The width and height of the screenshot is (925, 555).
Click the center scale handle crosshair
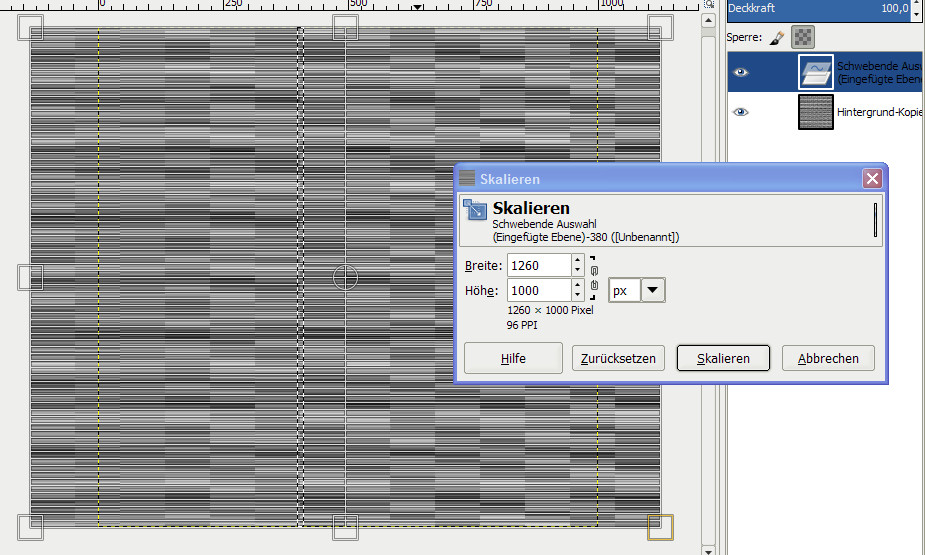click(x=345, y=277)
